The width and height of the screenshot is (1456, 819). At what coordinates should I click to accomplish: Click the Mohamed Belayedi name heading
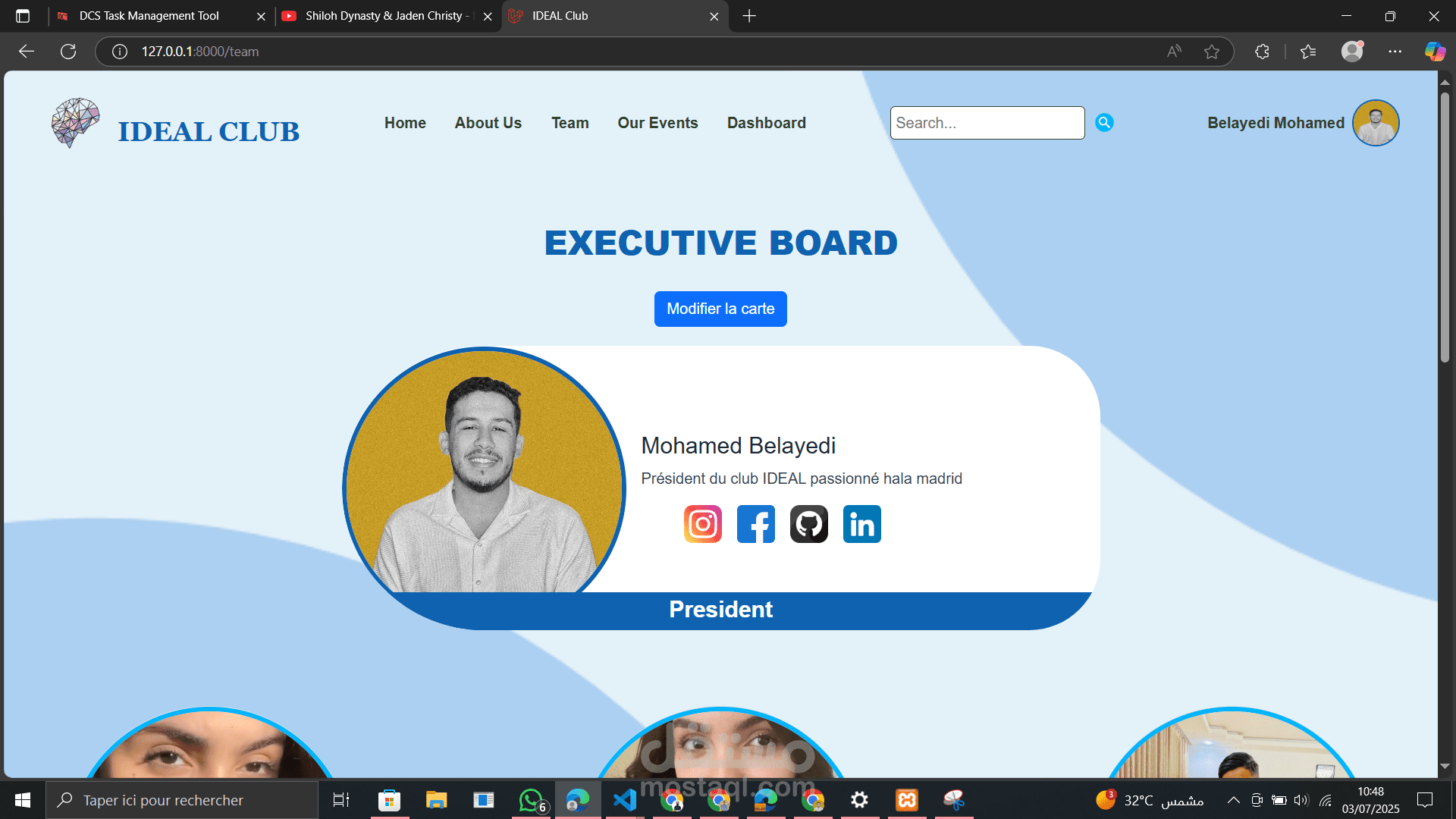(739, 445)
